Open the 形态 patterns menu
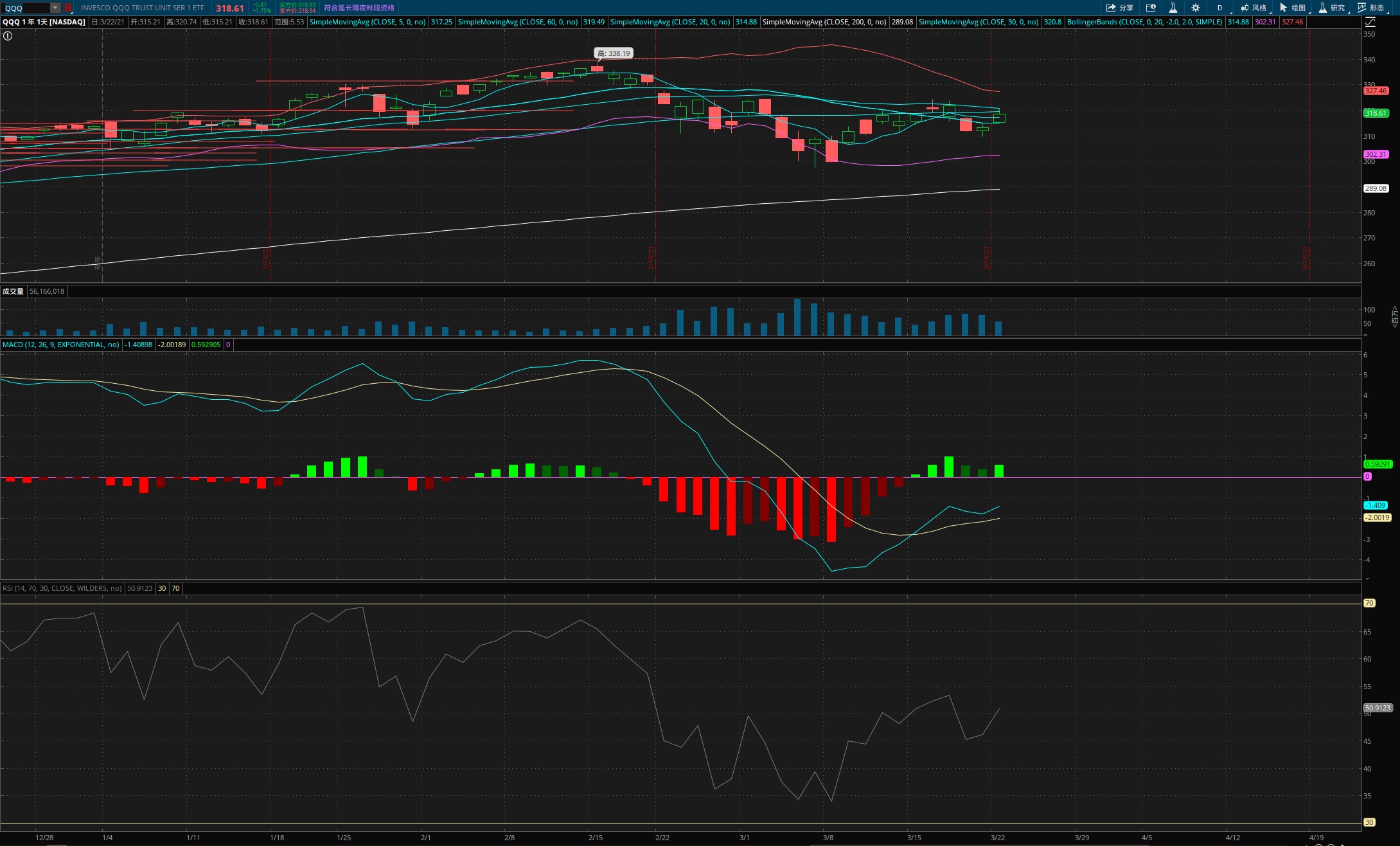1400x846 pixels. click(1371, 8)
